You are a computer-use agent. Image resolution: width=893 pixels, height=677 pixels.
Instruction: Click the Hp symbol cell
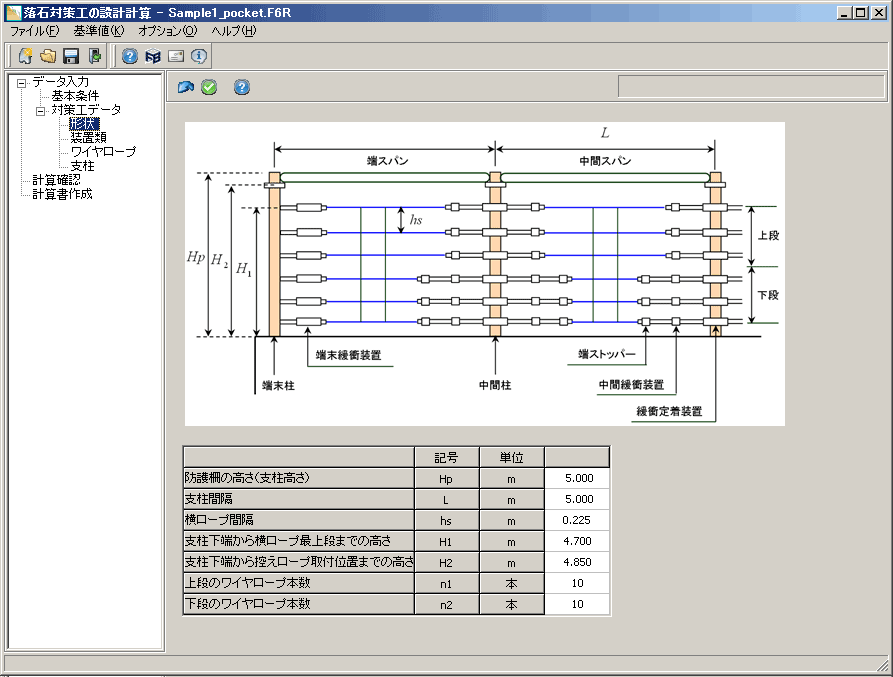(446, 478)
